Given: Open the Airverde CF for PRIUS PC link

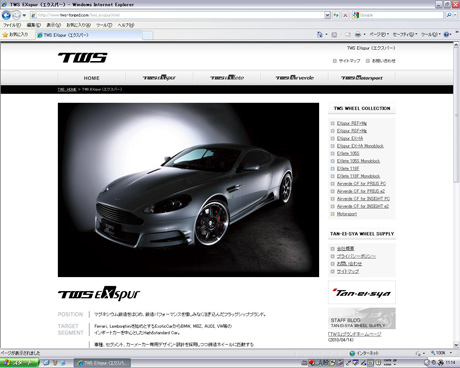Looking at the screenshot, I should tap(361, 184).
